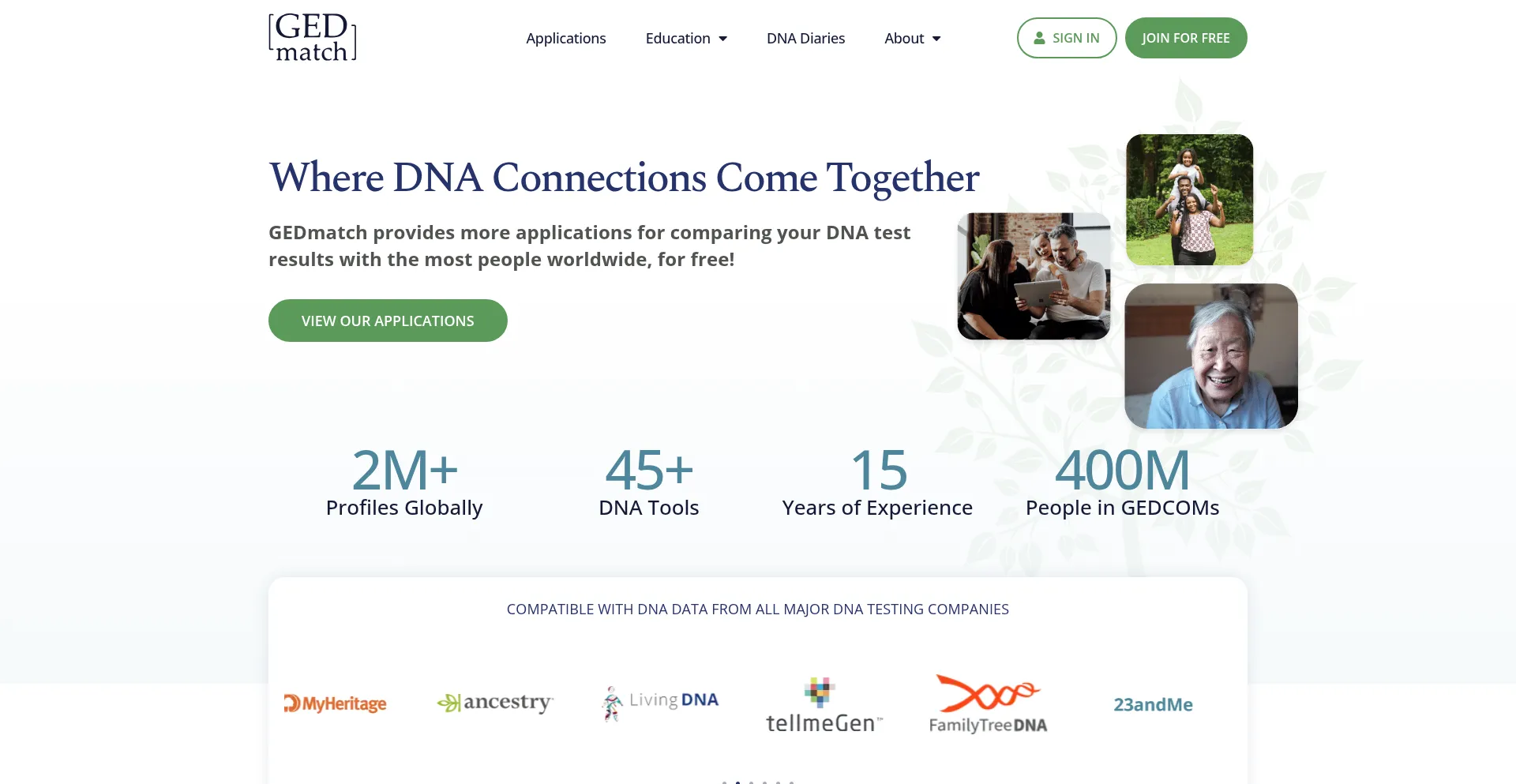This screenshot has width=1516, height=784.
Task: Click the user icon in Sign In
Action: (x=1039, y=38)
